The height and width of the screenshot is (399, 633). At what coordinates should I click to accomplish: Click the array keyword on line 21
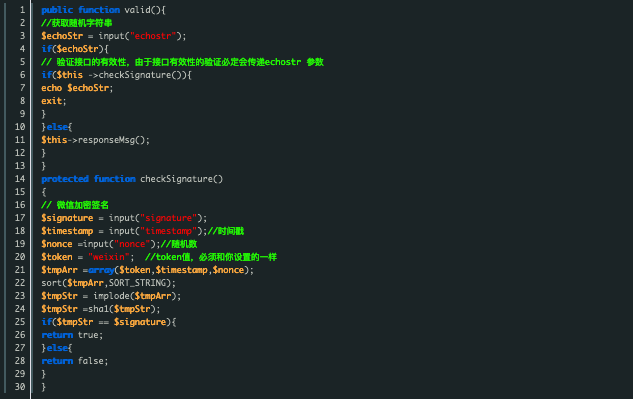[x=101, y=270]
